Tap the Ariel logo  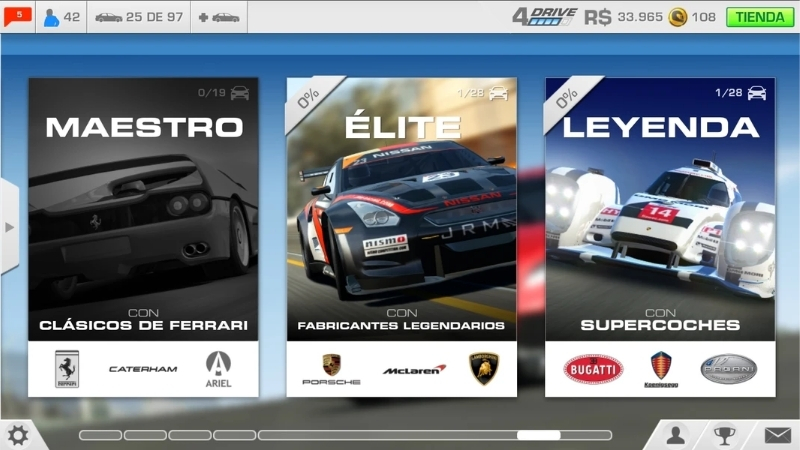[x=218, y=369]
